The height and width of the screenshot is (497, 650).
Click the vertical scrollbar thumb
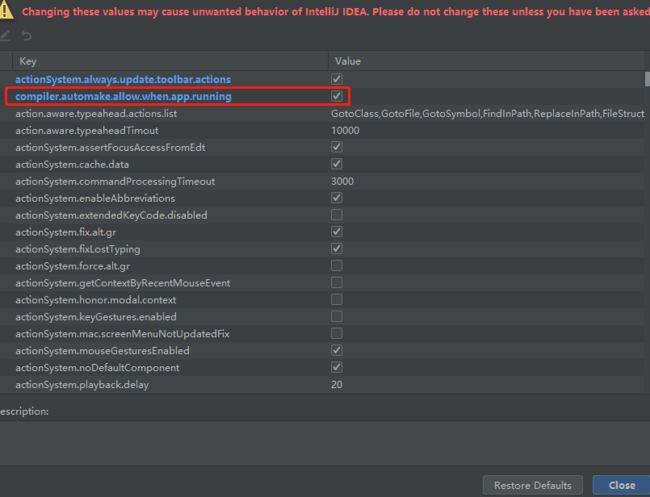[648, 79]
